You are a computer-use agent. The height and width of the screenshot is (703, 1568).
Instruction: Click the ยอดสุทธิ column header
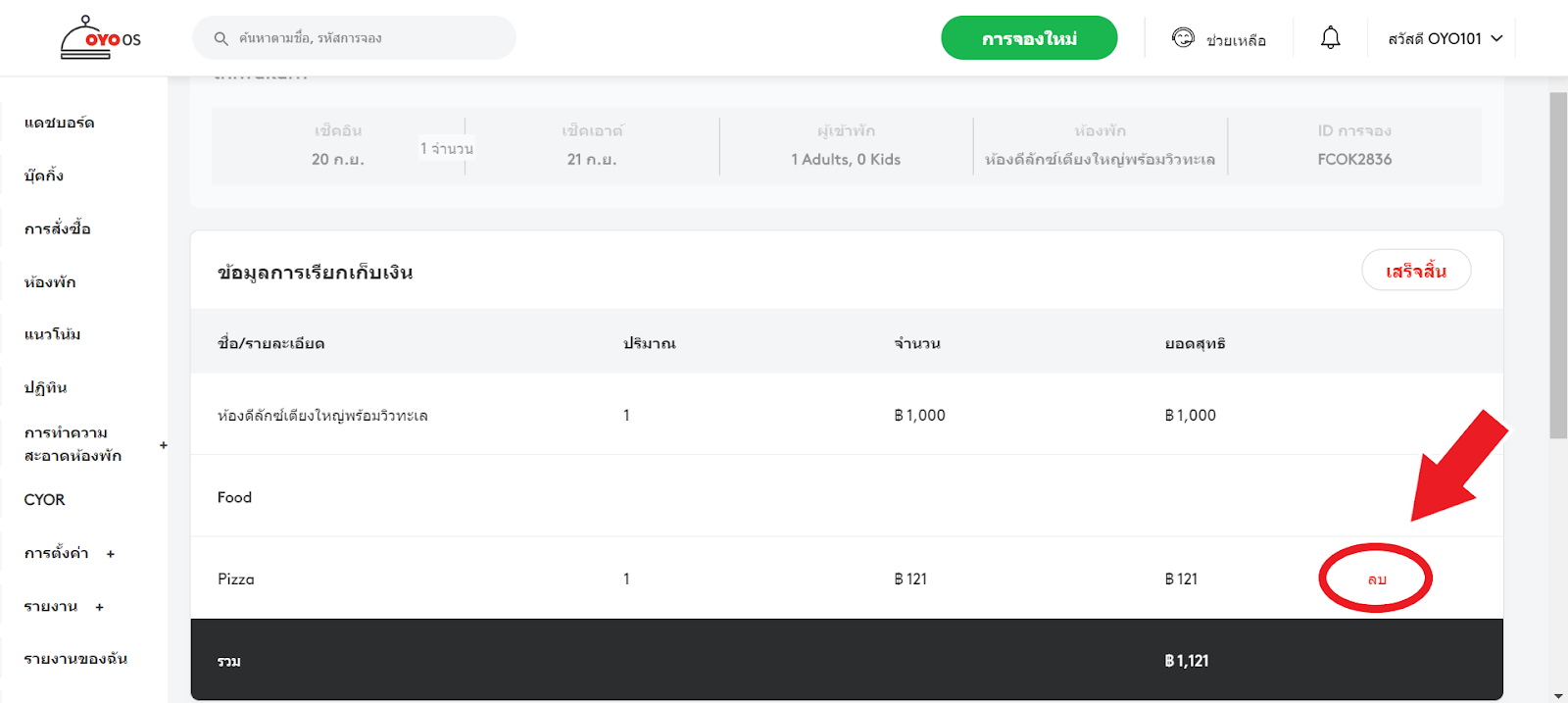[1195, 343]
